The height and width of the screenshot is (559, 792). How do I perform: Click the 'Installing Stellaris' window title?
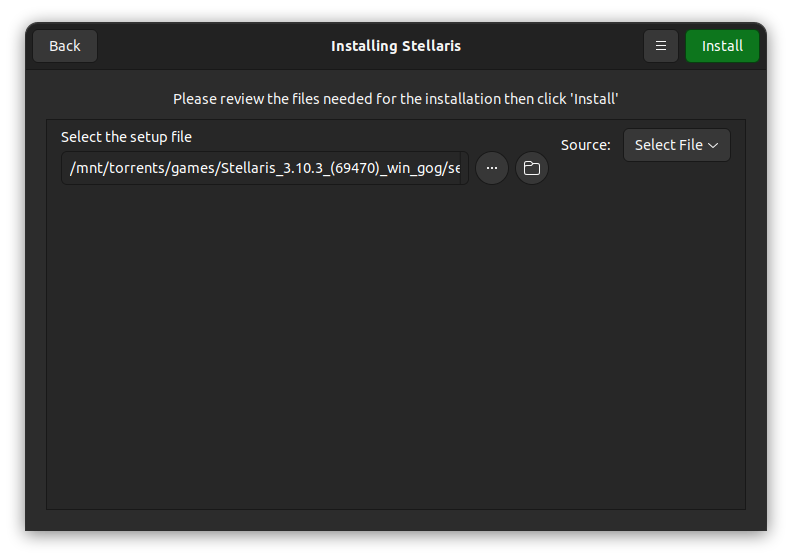point(395,46)
